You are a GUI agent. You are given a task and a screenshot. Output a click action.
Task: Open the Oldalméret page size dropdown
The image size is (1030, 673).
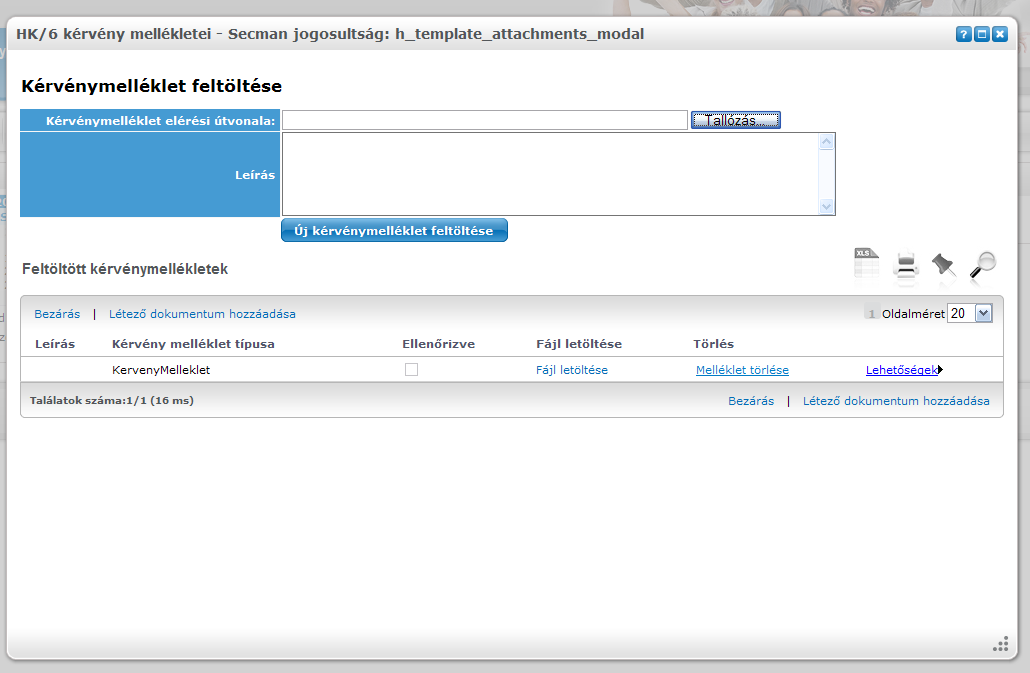[x=983, y=314]
